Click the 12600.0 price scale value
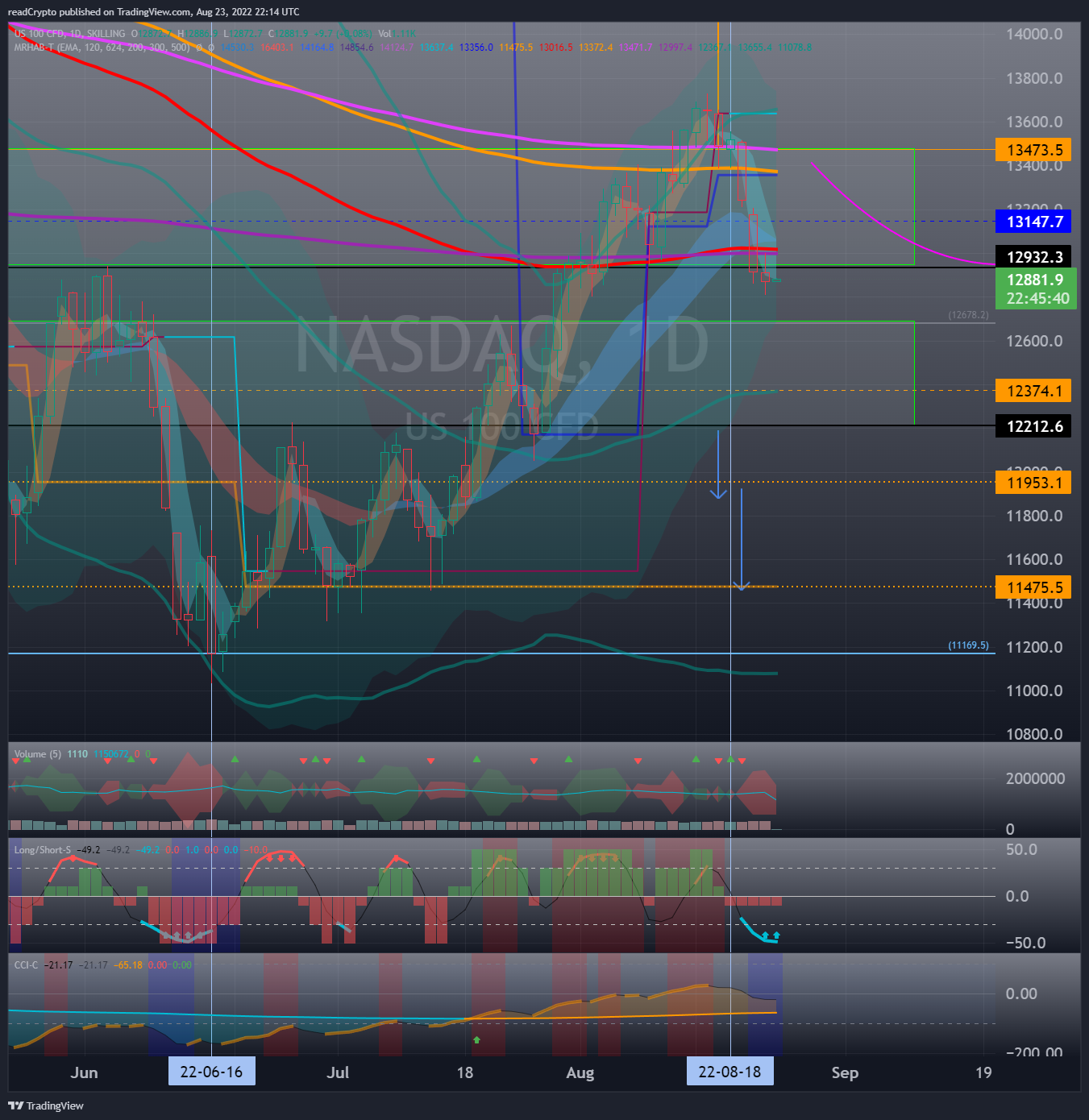1089x1120 pixels. pyautogui.click(x=1034, y=341)
